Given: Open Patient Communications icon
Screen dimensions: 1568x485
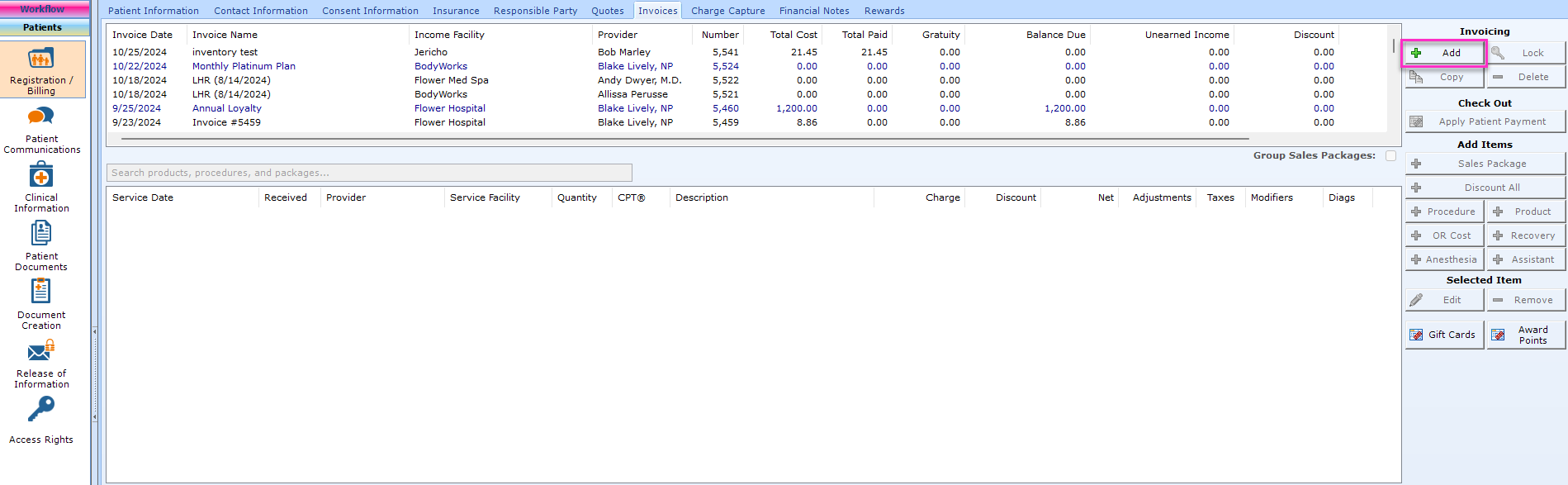Looking at the screenshot, I should [x=41, y=118].
